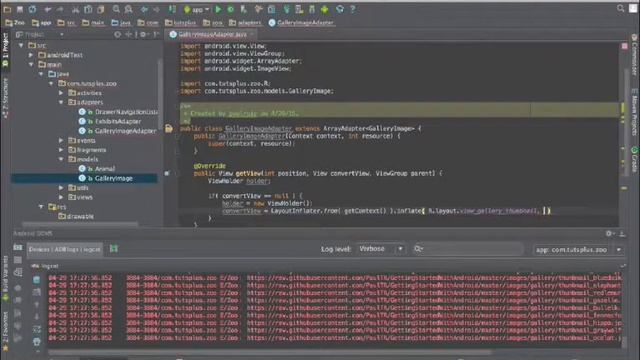The image size is (640, 360).
Task: Click the class gutter icon beside GalleryImageAdapter
Action: tap(169, 129)
